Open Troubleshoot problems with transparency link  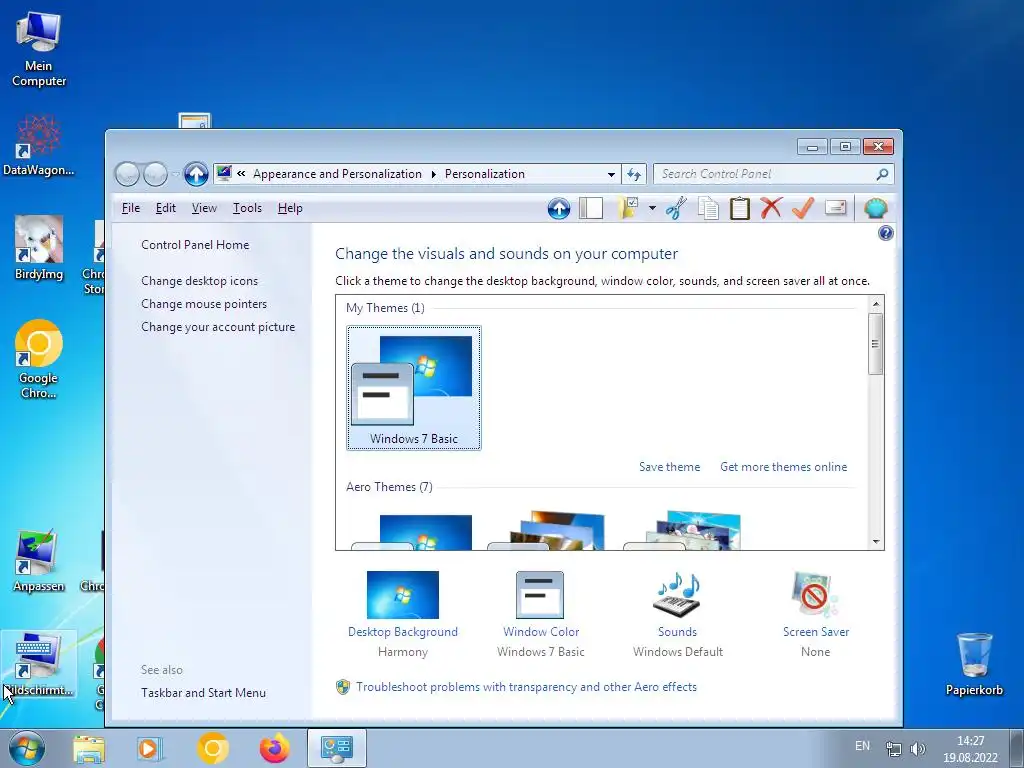(x=526, y=687)
